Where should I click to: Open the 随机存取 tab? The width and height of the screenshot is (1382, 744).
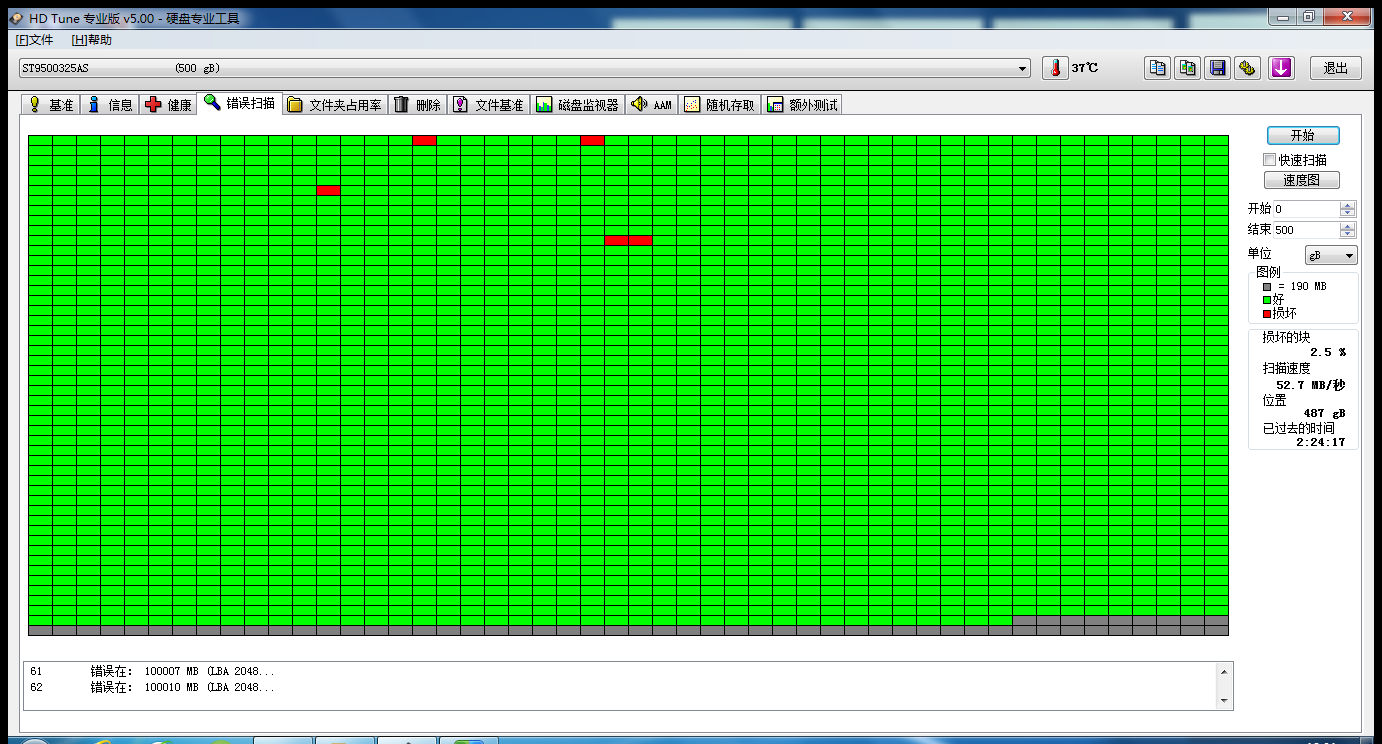pos(720,104)
